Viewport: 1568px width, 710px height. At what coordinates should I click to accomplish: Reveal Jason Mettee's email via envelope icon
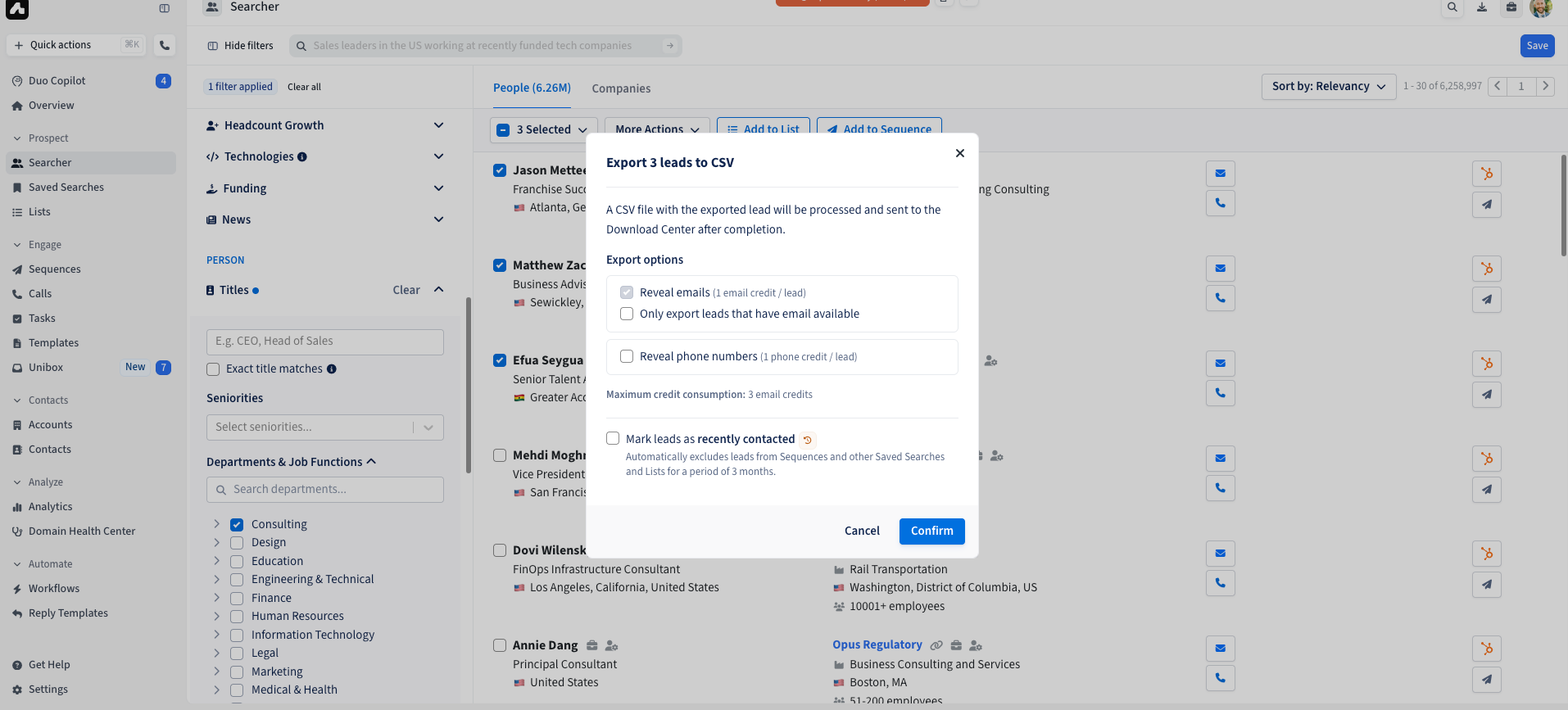point(1220,173)
